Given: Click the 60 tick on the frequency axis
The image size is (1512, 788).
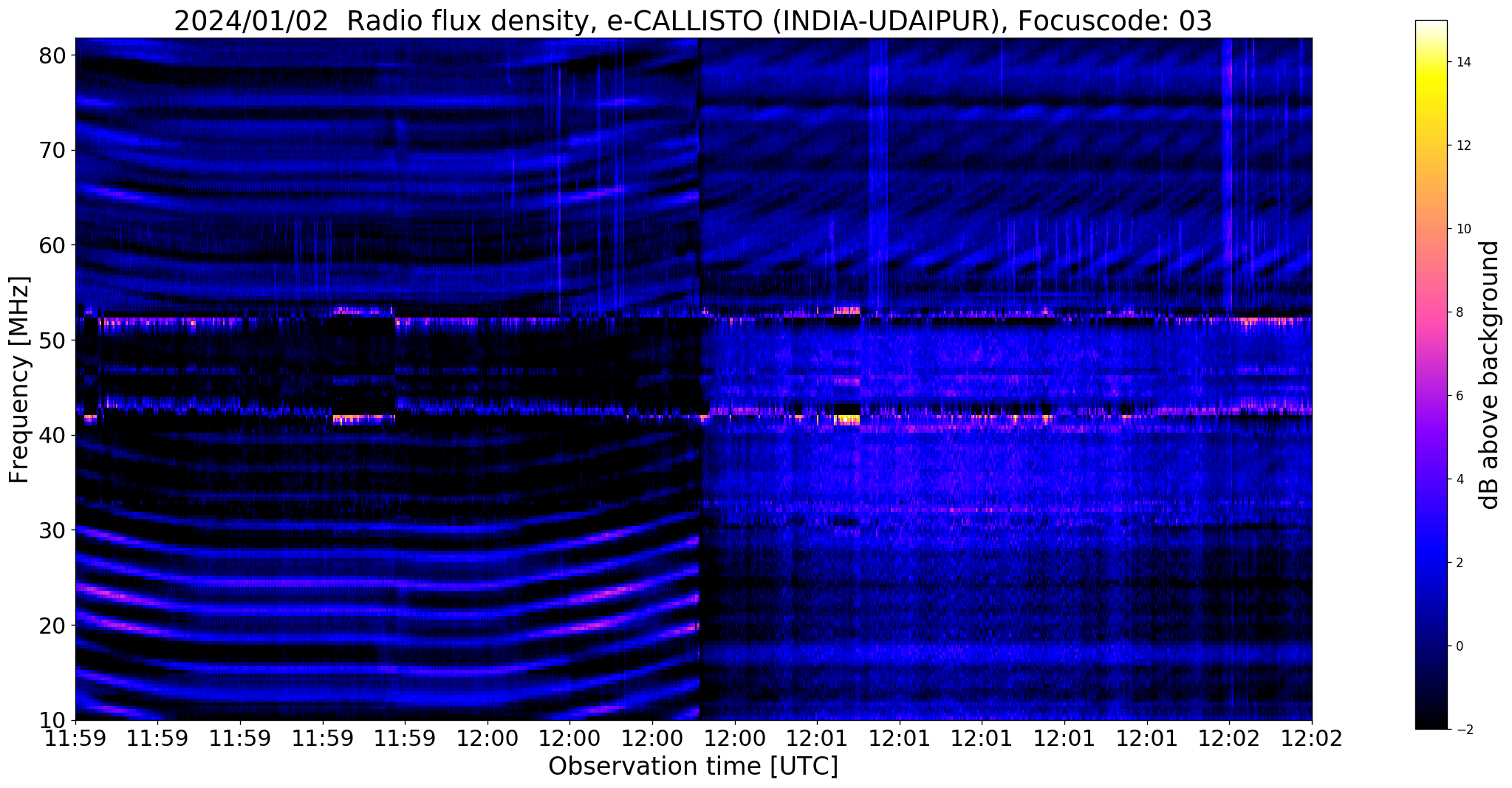Looking at the screenshot, I should click(x=54, y=245).
